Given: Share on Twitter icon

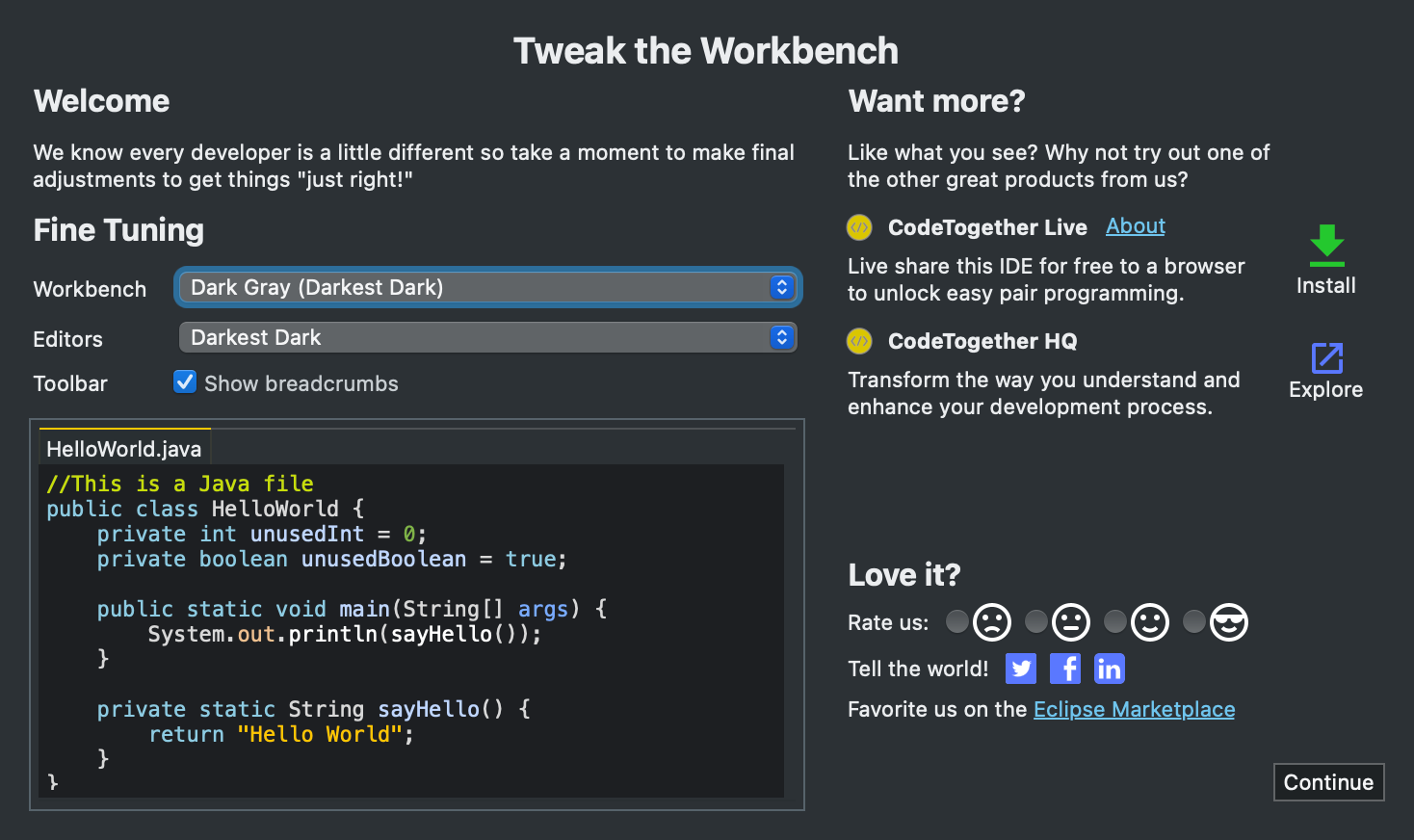Looking at the screenshot, I should [1021, 669].
